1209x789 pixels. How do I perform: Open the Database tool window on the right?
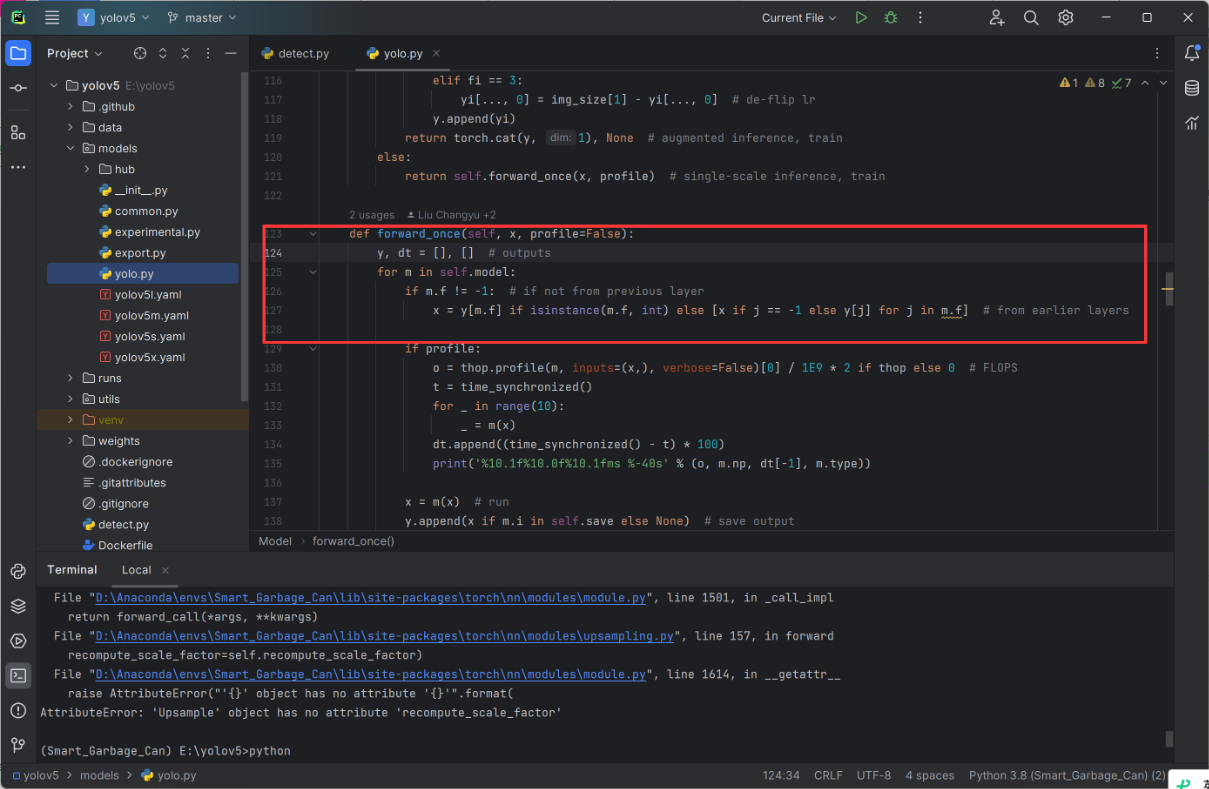[x=1191, y=88]
